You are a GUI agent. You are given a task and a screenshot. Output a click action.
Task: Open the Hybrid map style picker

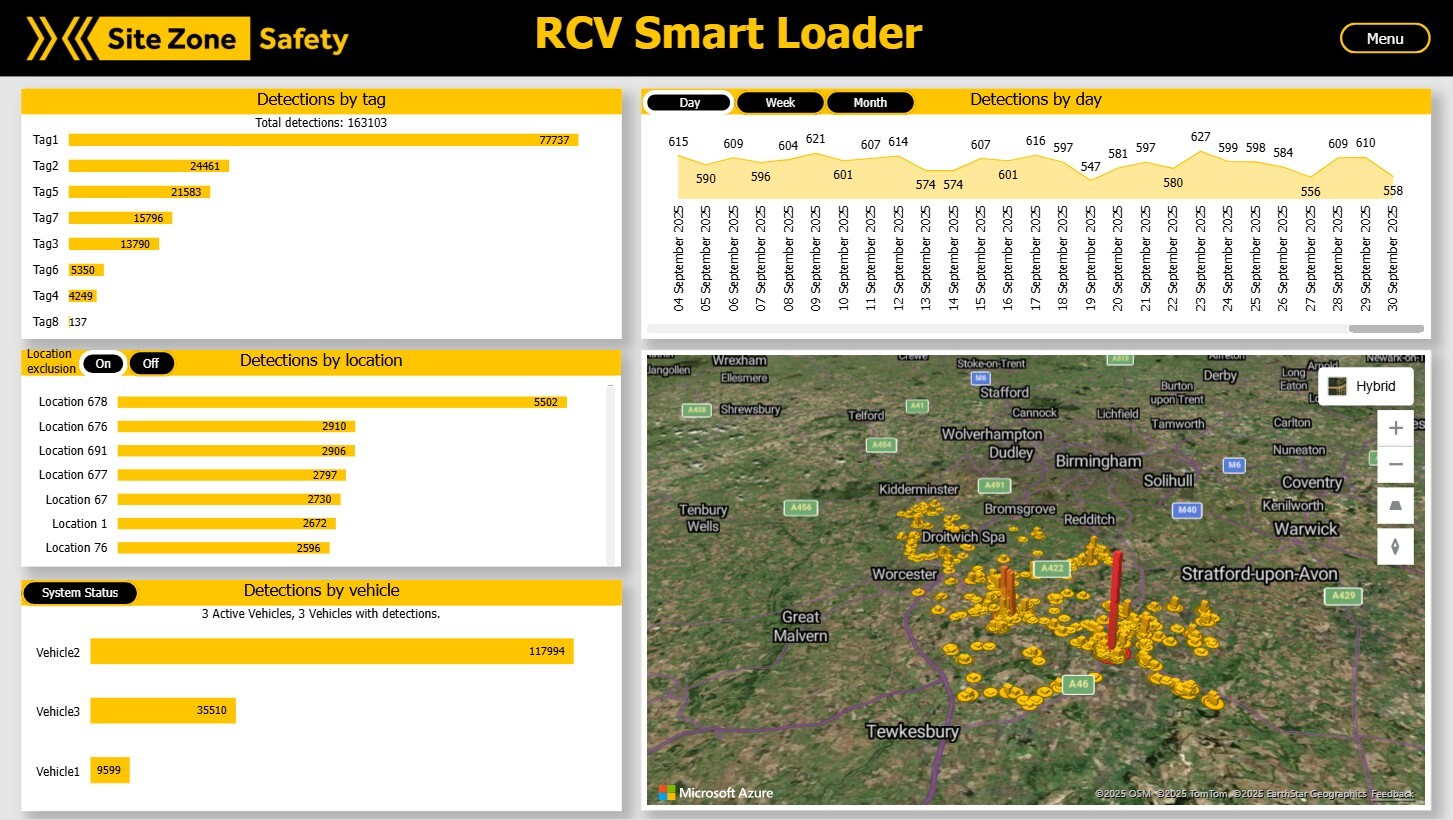tap(1365, 386)
